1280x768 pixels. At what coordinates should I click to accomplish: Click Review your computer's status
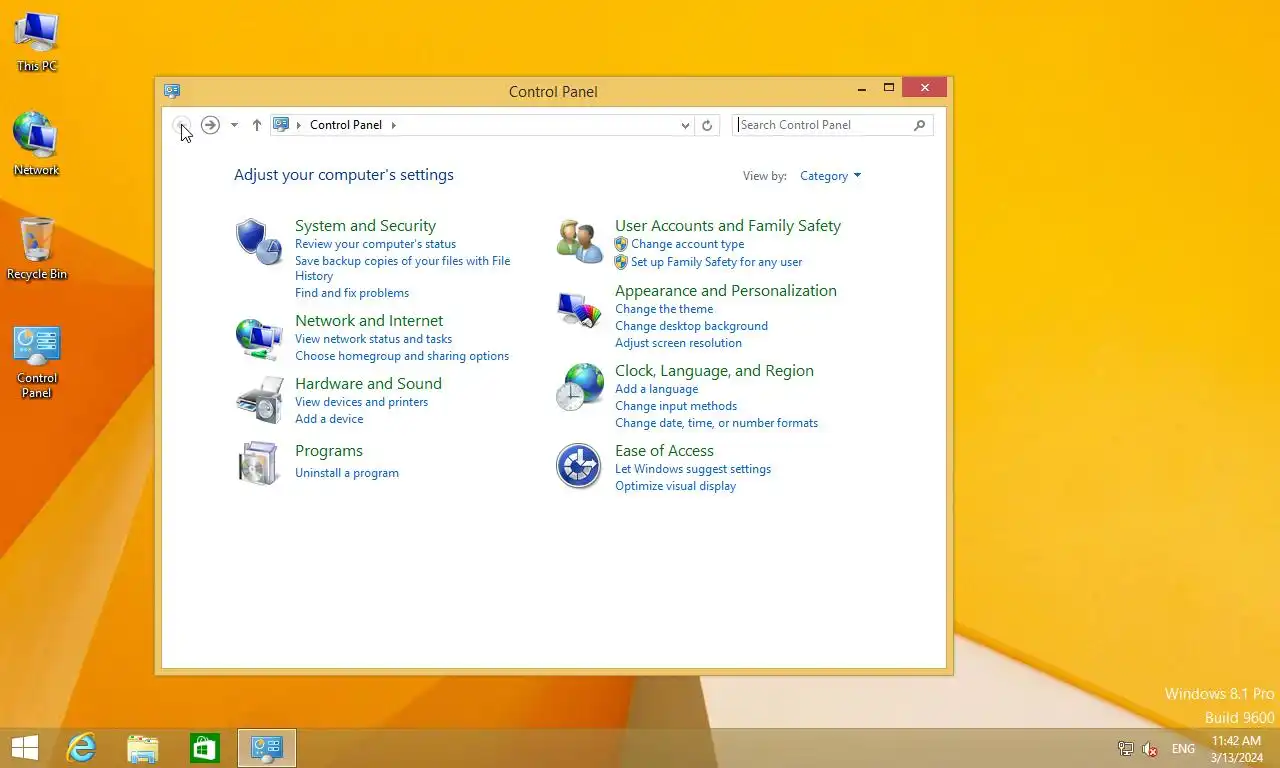coord(375,244)
